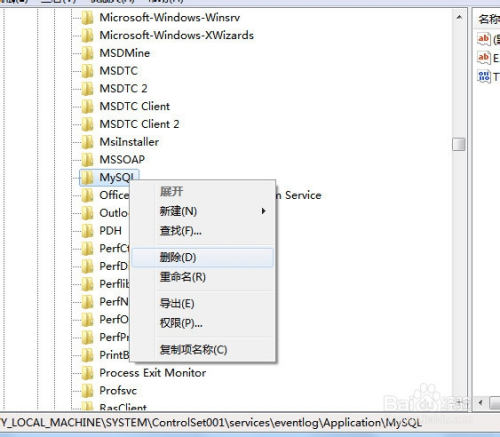Choose 新建(N) in the context menu

[x=202, y=211]
